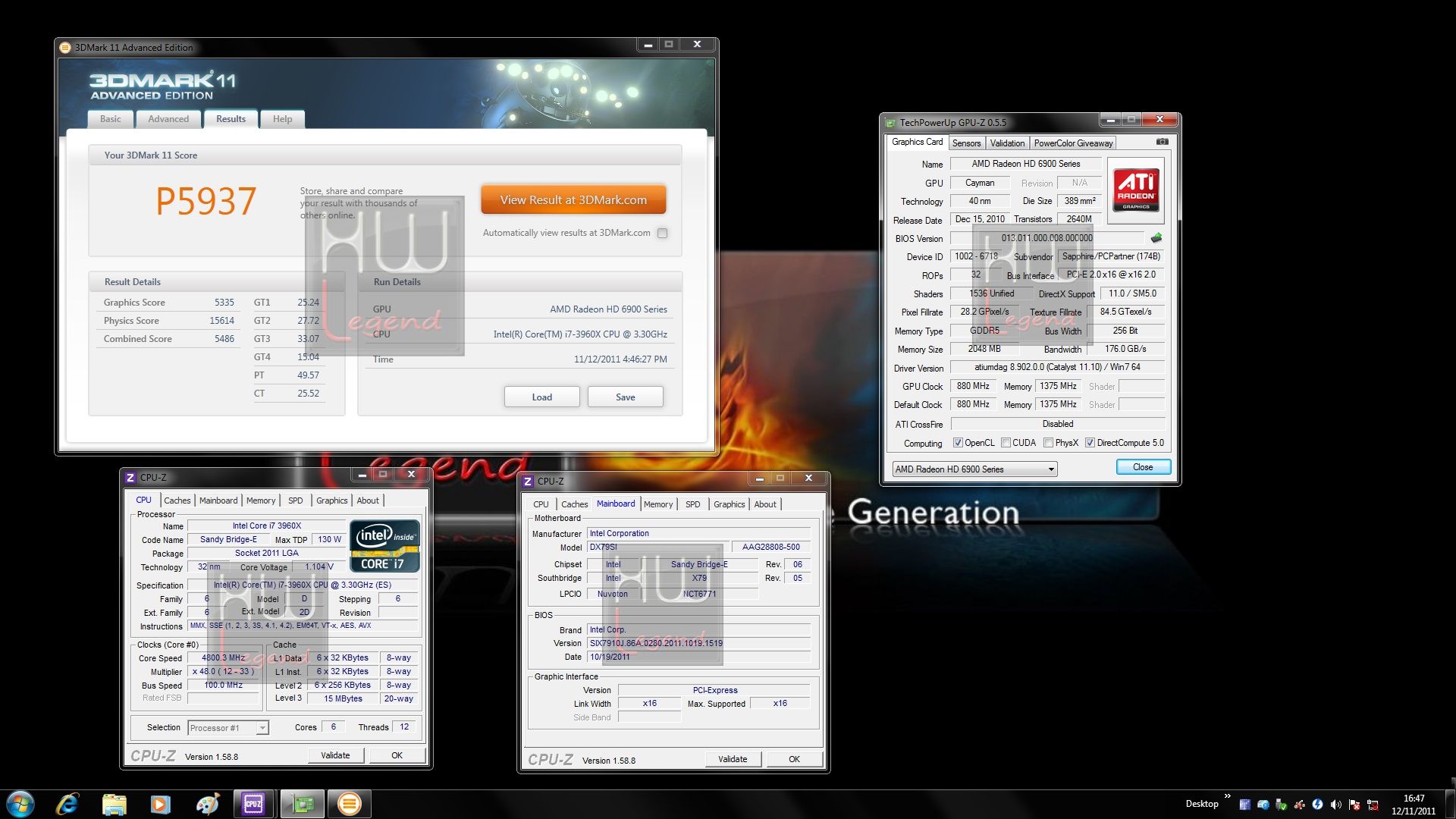Viewport: 1456px width, 819px height.
Task: Open Graphics tab in the right CPU-Z window
Action: click(729, 504)
